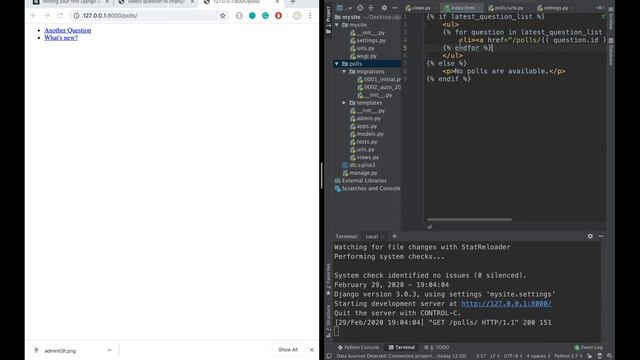Collapse the migrations folder

344,71
